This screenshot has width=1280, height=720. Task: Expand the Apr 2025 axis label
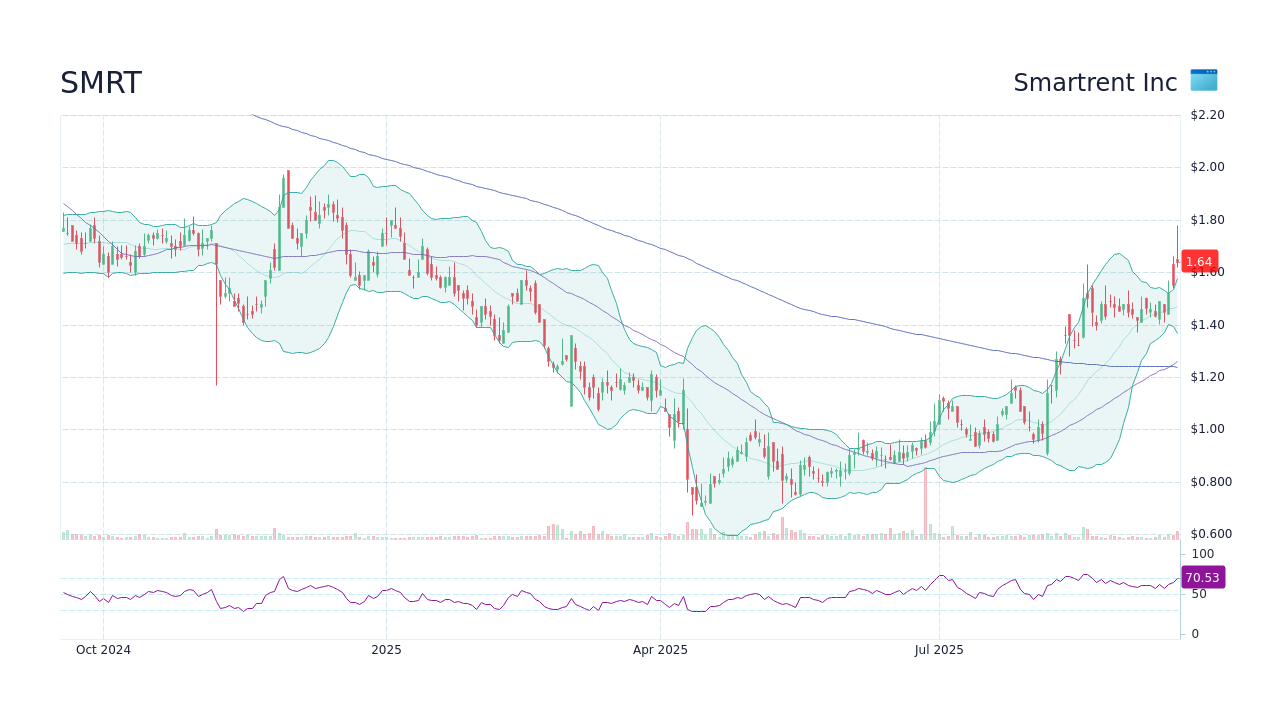[x=660, y=650]
